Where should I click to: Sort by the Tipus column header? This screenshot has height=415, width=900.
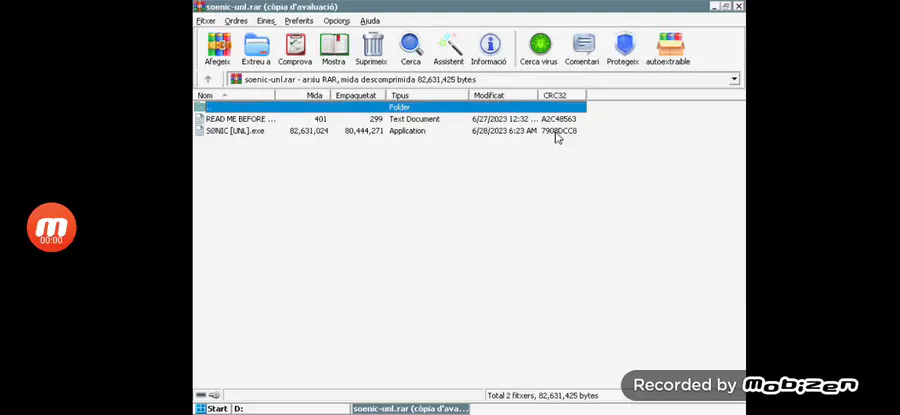tap(427, 95)
